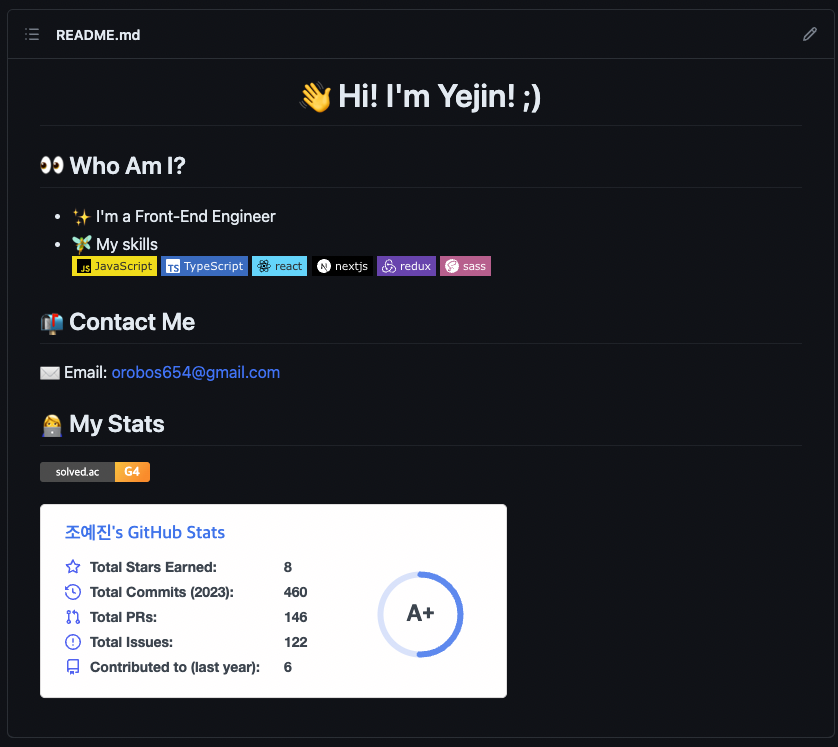Select the react skill badge
838x747 pixels.
[279, 266]
